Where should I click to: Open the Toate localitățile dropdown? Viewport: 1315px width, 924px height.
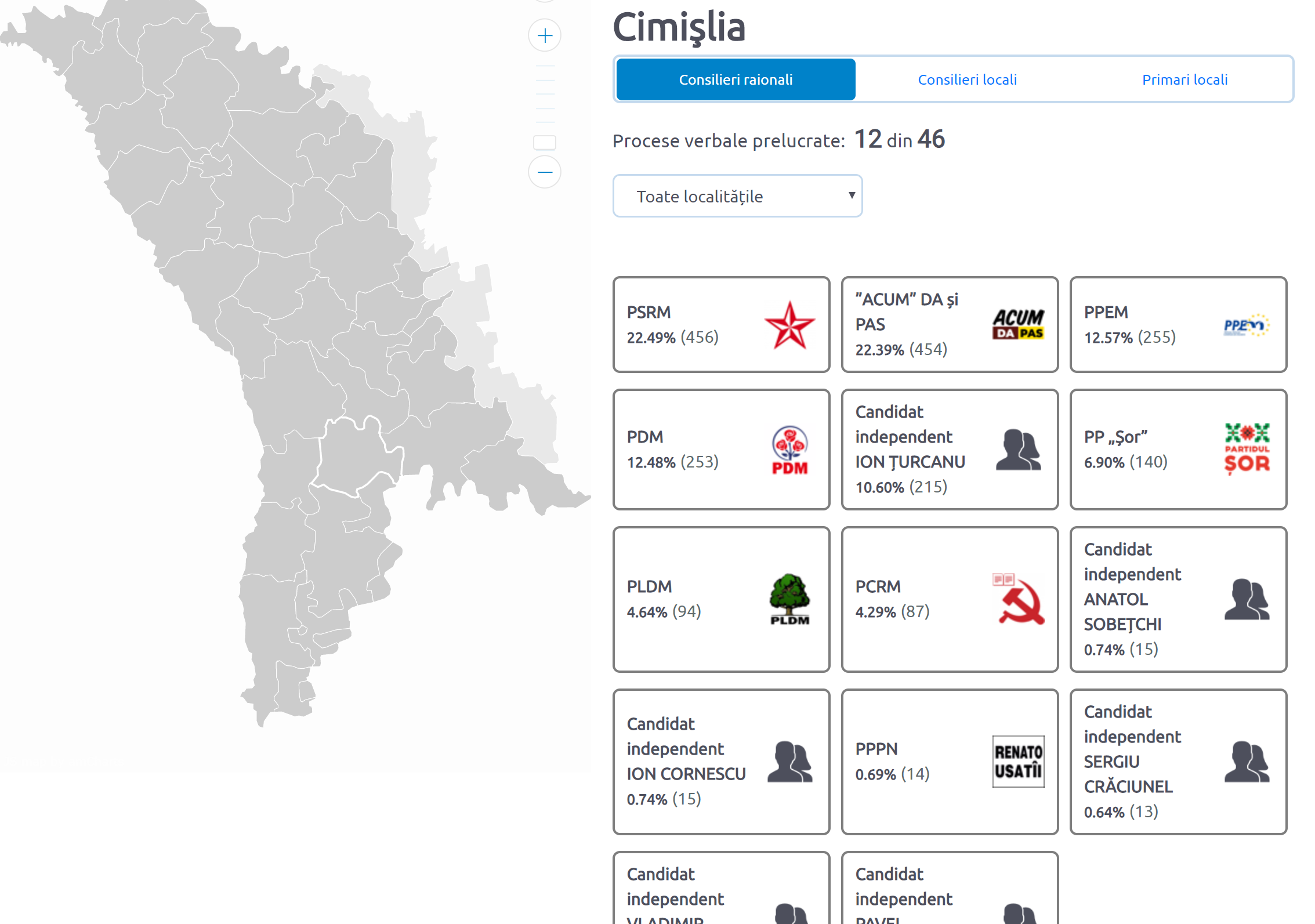tap(737, 196)
